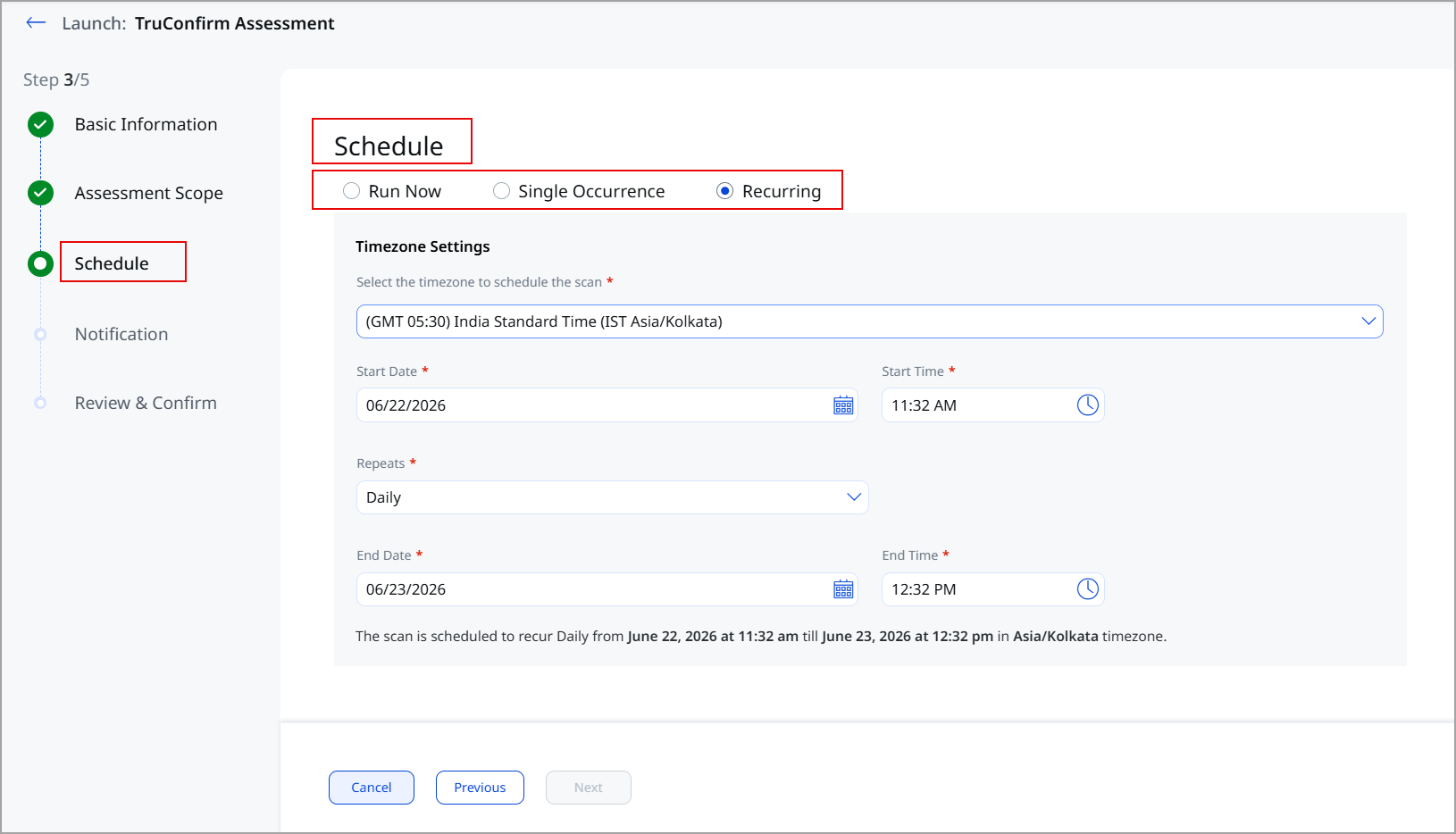
Task: Open the End Date calendar picker icon
Action: coord(843,589)
